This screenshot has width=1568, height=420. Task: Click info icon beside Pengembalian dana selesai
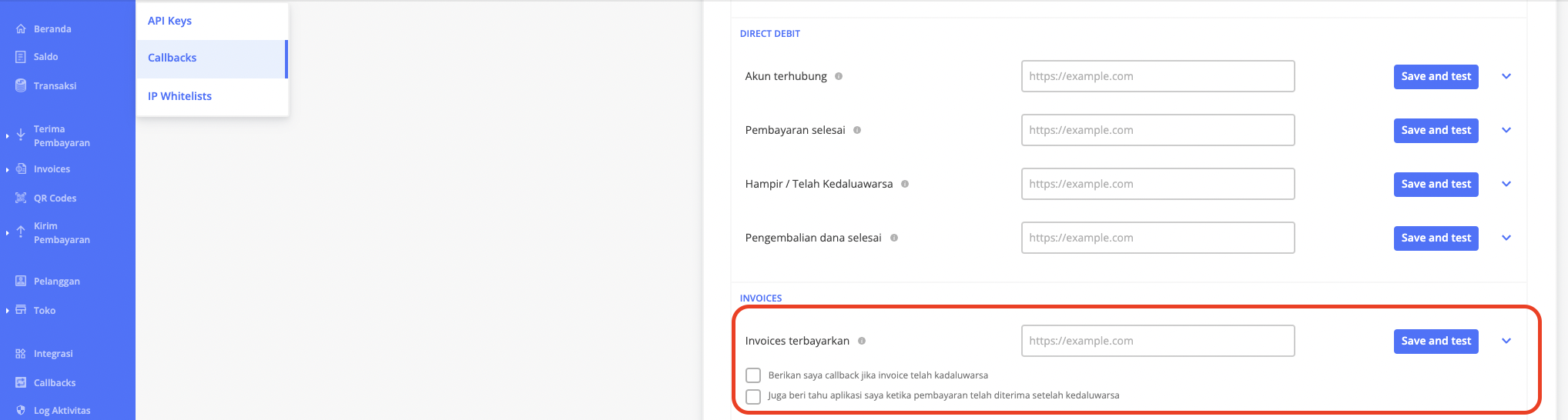(x=894, y=238)
